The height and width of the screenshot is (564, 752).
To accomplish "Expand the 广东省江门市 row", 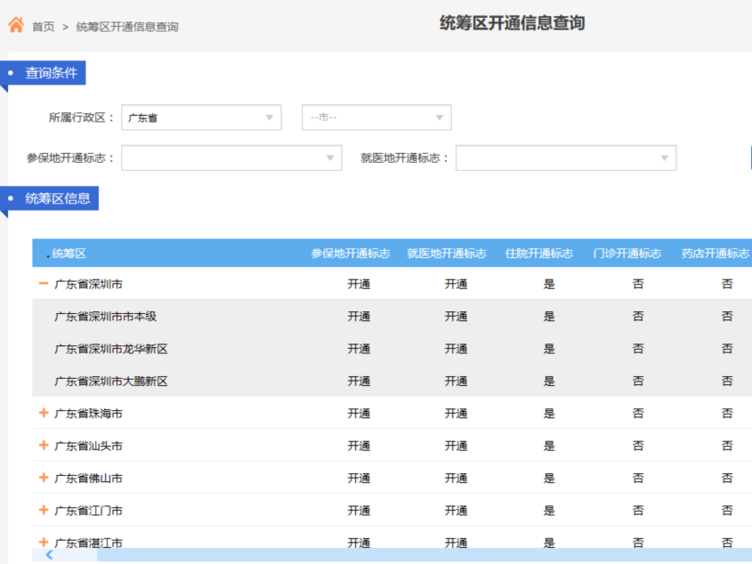I will tap(43, 510).
